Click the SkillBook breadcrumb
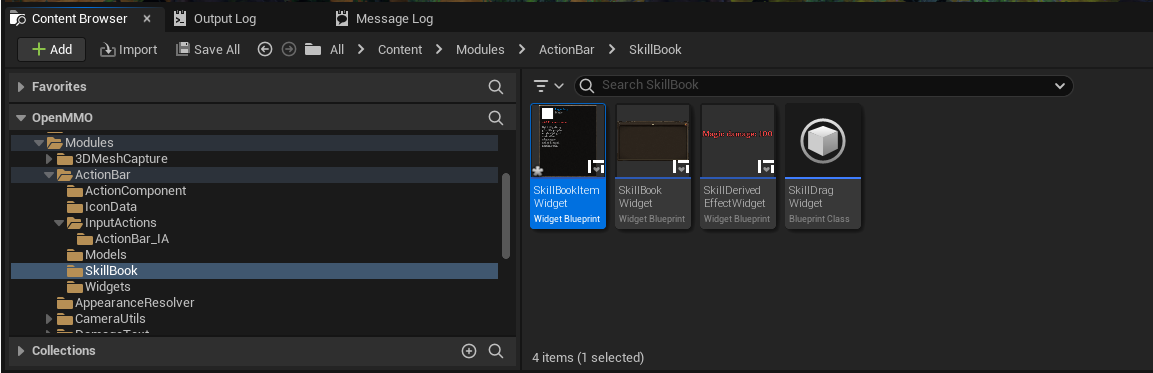The height and width of the screenshot is (373, 1153). [655, 49]
